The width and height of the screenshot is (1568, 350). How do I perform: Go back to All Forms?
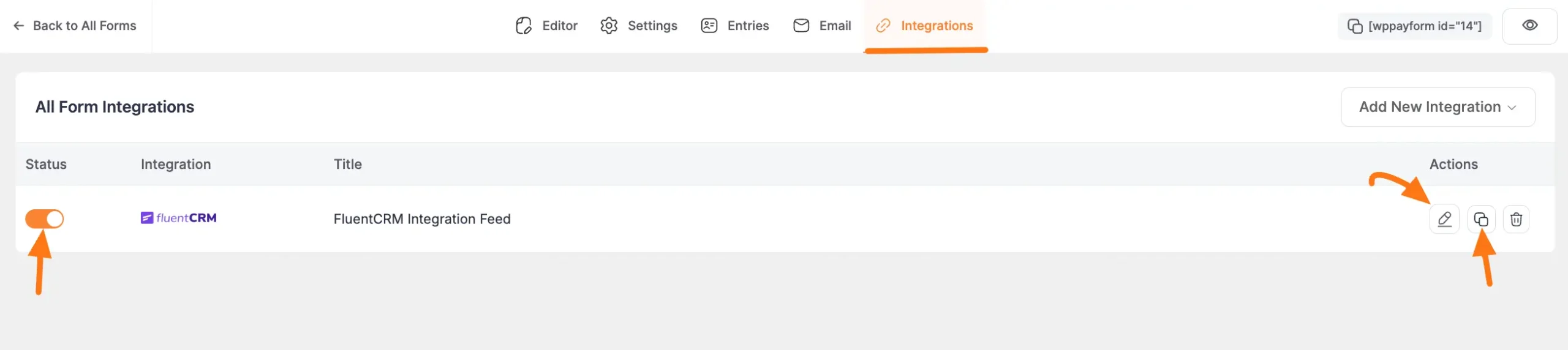[x=84, y=26]
